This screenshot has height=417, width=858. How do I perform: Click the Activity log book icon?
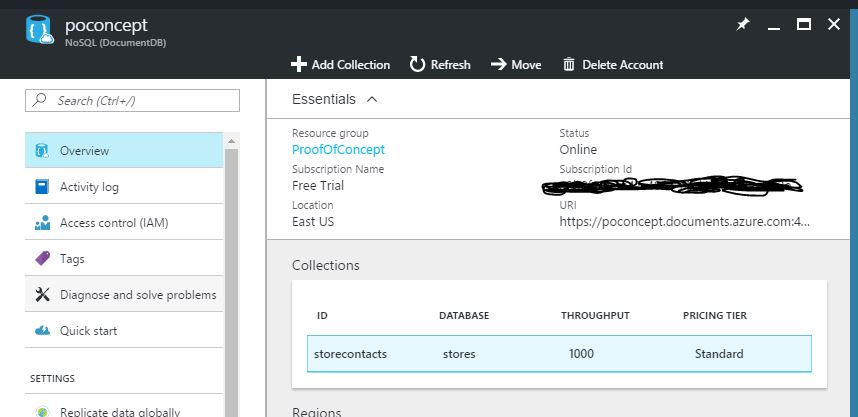point(42,187)
